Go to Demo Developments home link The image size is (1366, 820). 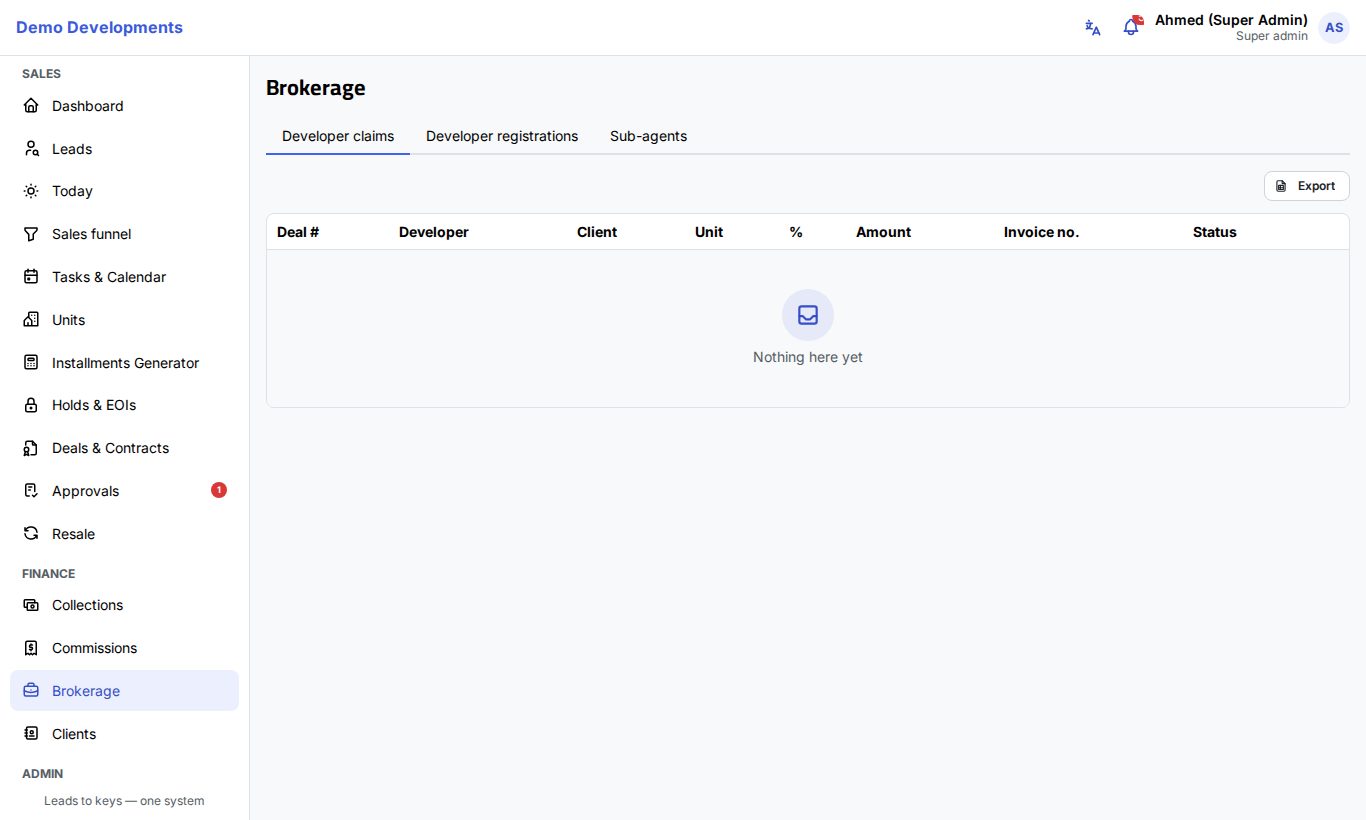tap(99, 28)
